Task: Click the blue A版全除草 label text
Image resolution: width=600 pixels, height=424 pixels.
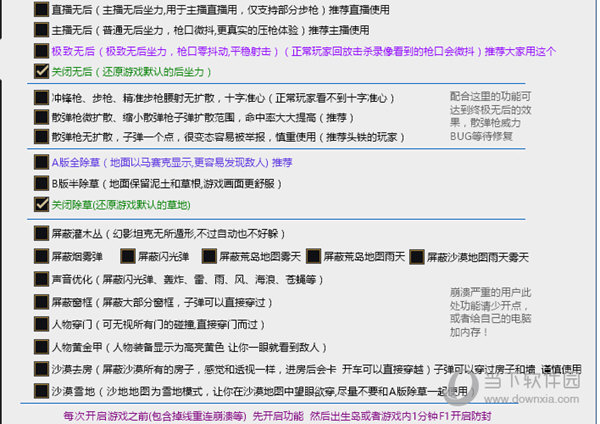Action: pyautogui.click(x=172, y=163)
